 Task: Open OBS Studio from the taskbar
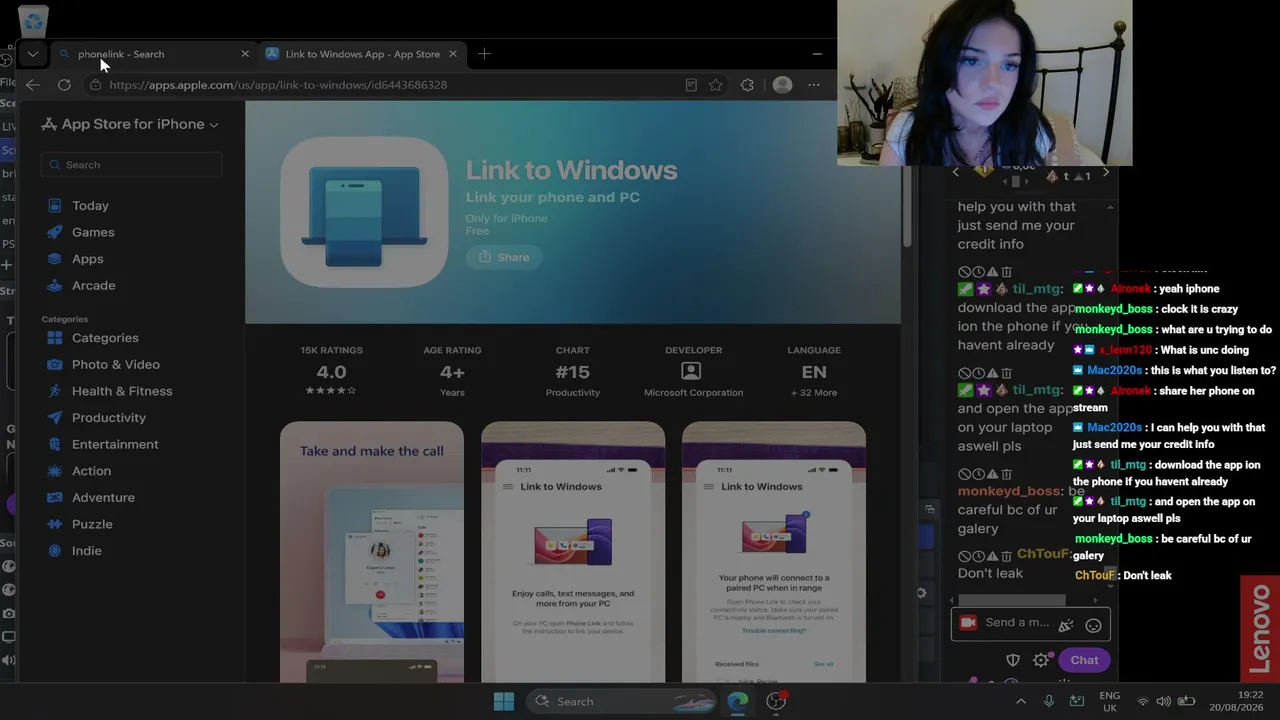776,701
